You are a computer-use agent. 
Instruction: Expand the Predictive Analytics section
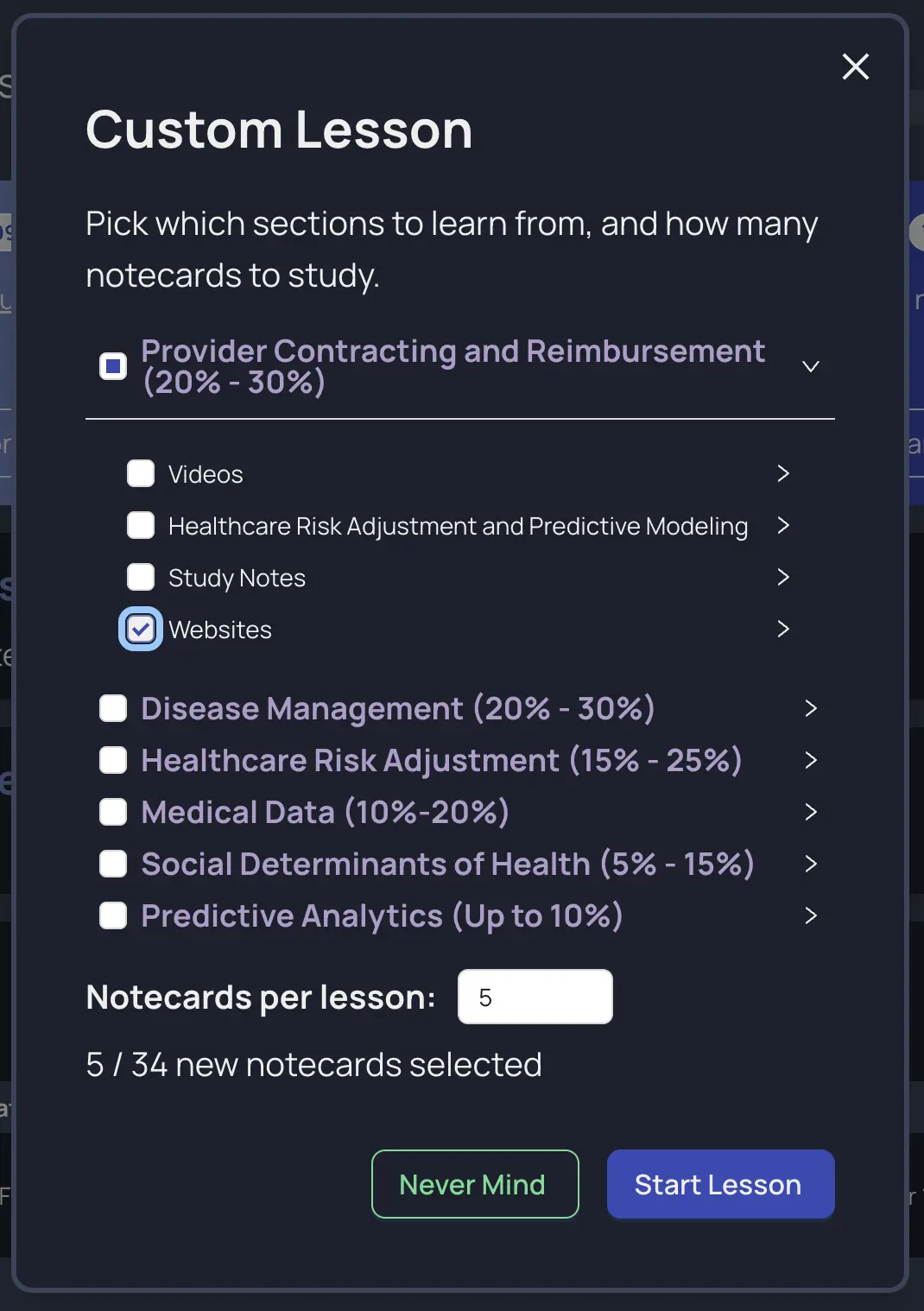pos(810,915)
